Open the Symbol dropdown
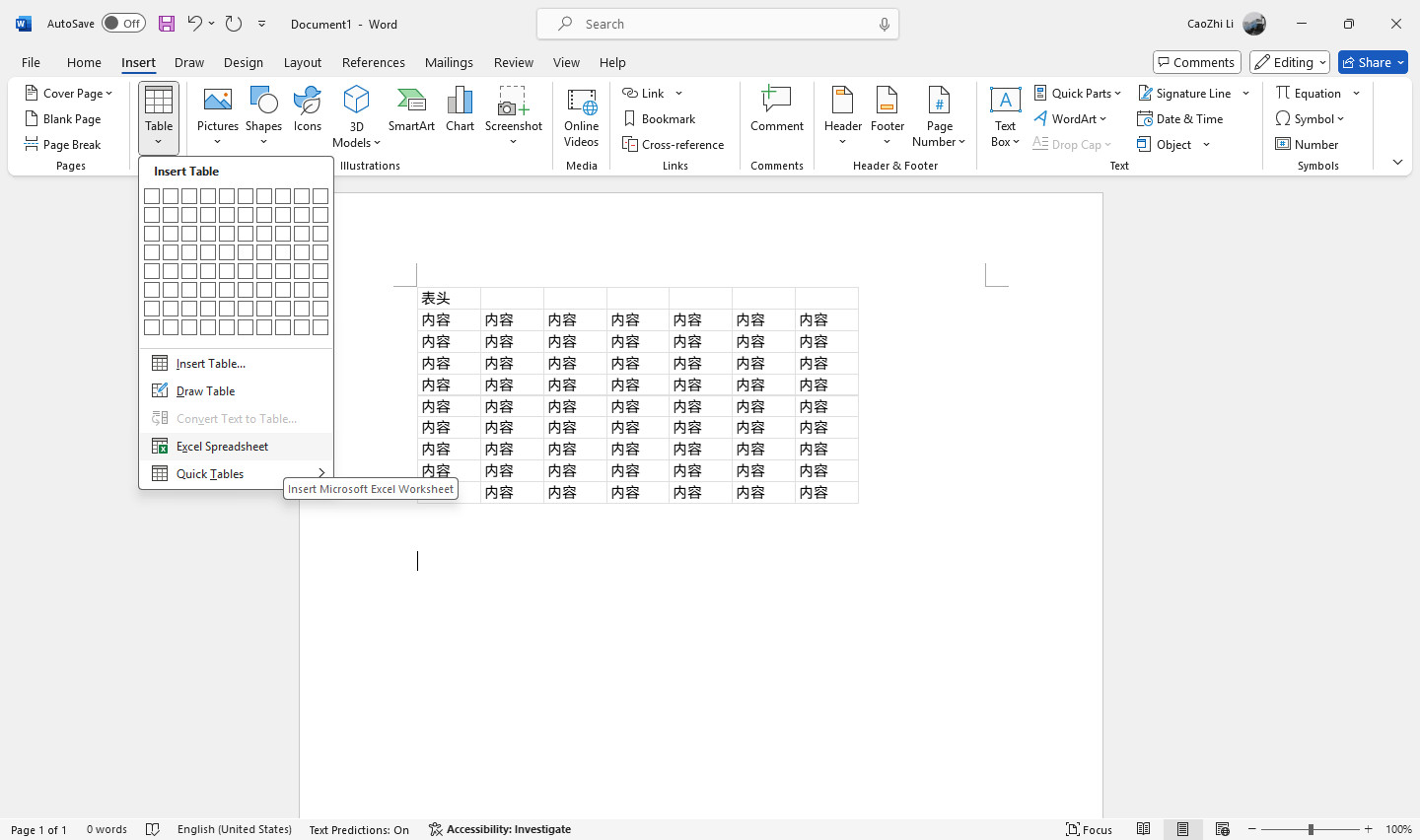This screenshot has width=1420, height=840. 1310,118
